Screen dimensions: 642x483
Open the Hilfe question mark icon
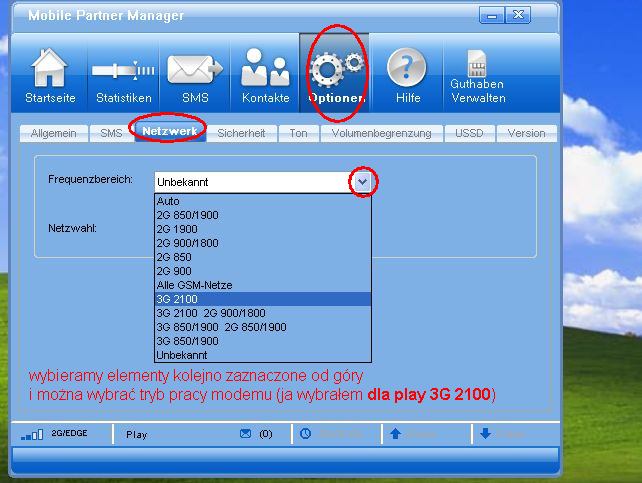pyautogui.click(x=407, y=68)
